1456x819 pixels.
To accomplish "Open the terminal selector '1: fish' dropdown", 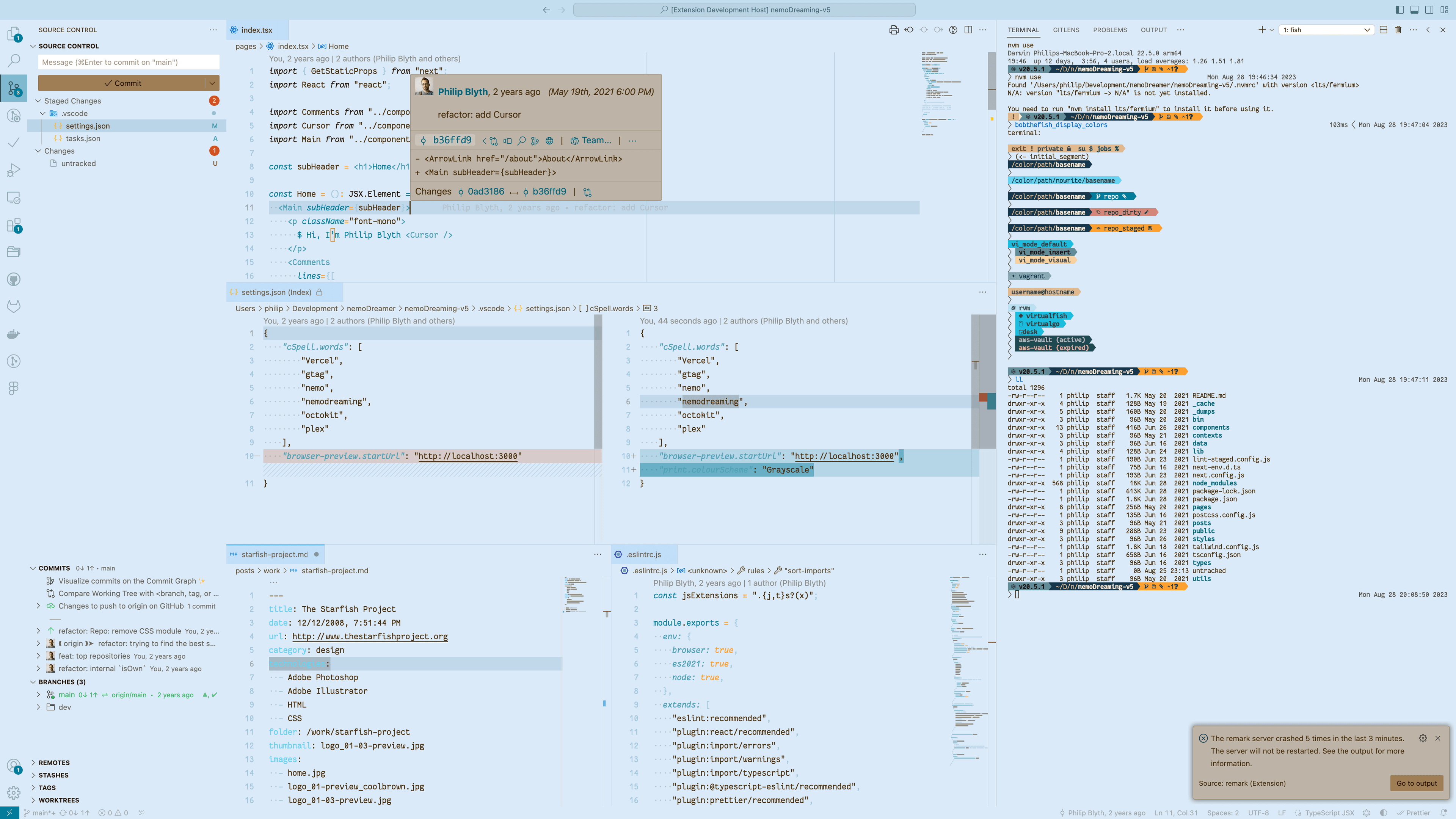I will pyautogui.click(x=1326, y=30).
